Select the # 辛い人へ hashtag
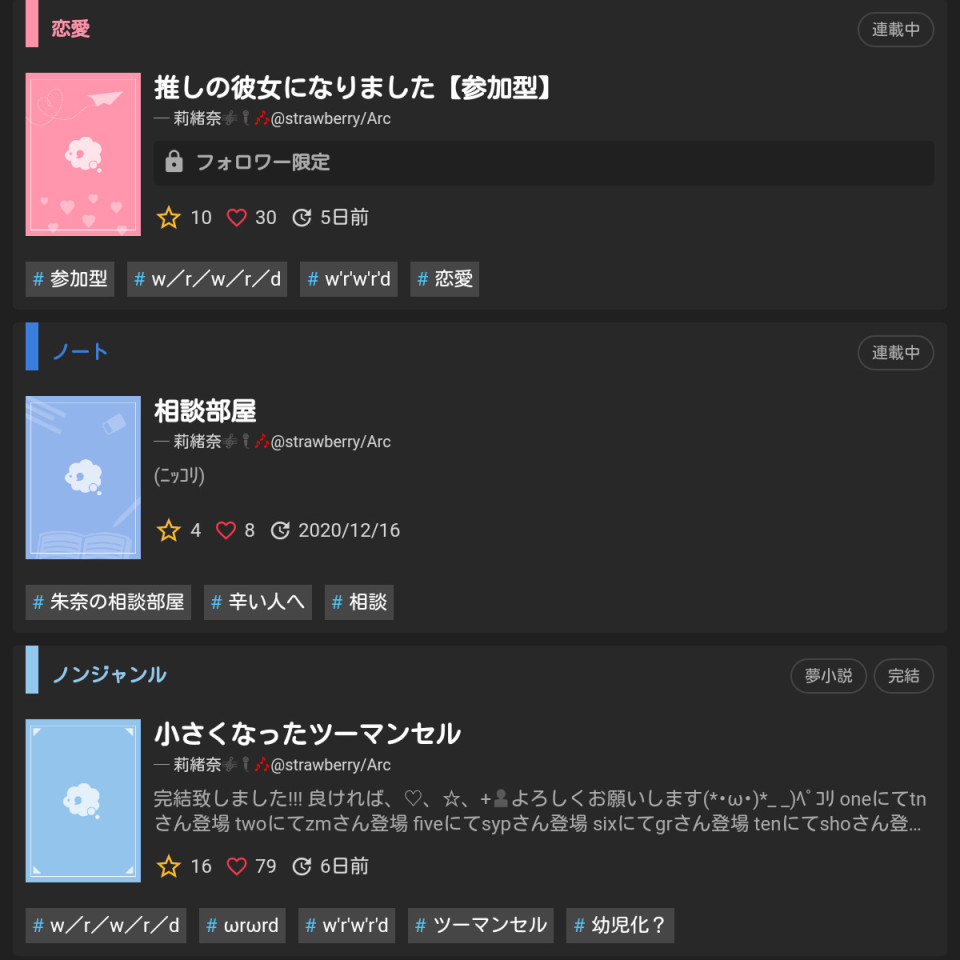Image resolution: width=960 pixels, height=960 pixels. (258, 602)
